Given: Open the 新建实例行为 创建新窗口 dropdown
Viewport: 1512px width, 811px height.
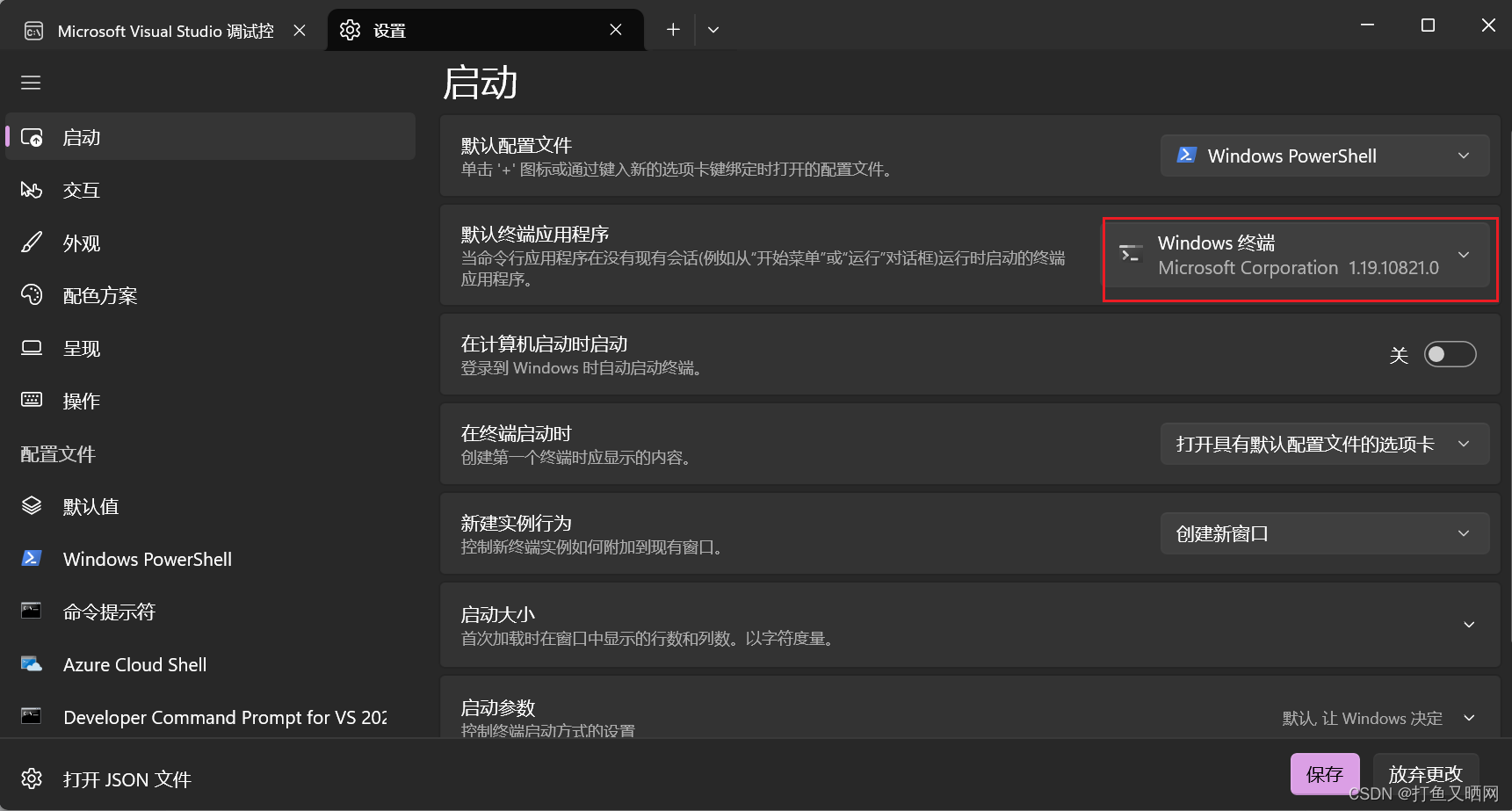Looking at the screenshot, I should point(1324,533).
